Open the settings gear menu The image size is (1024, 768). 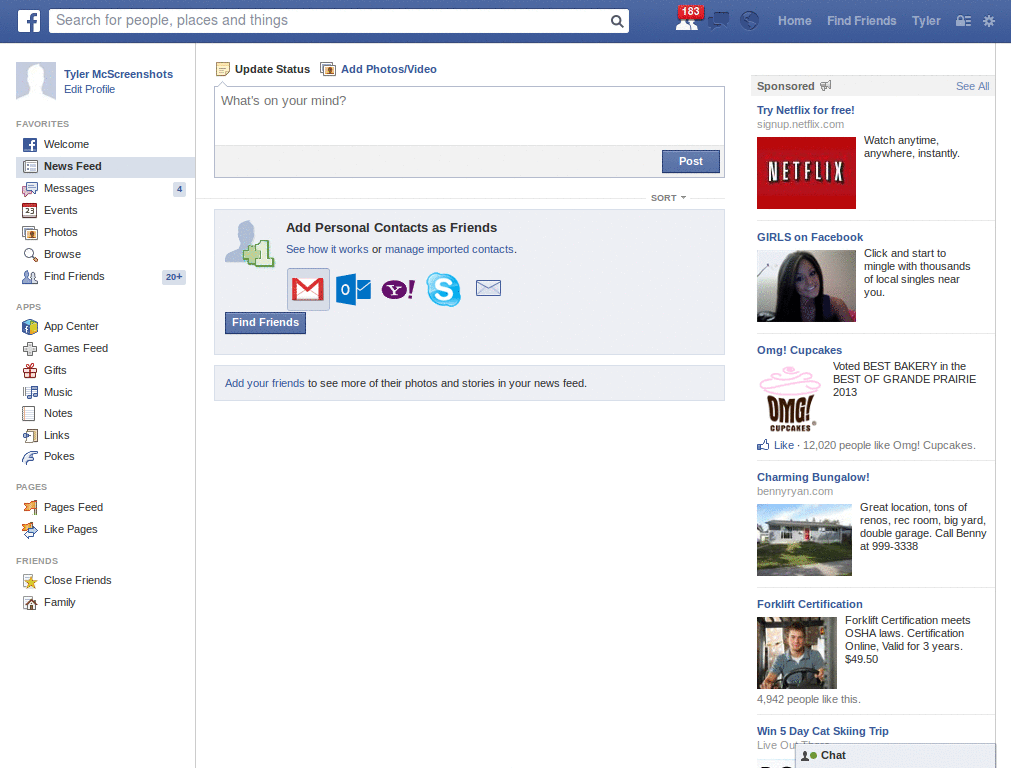989,21
